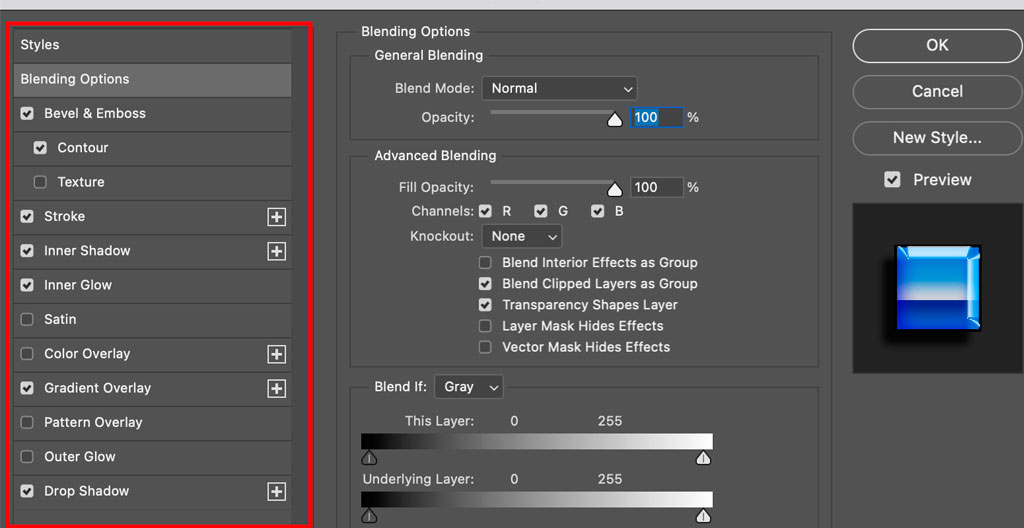
Task: Enable Blend Interior Effects as Group
Action: 485,263
